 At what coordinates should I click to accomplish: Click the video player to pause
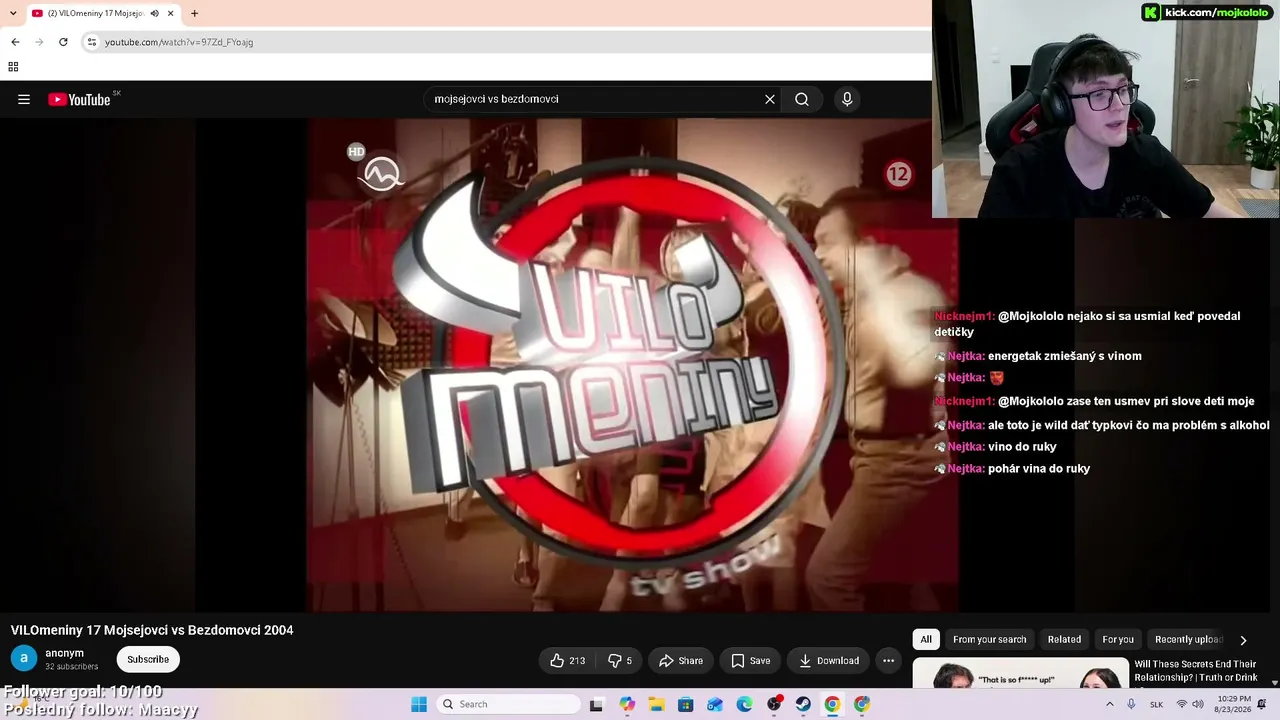point(632,365)
